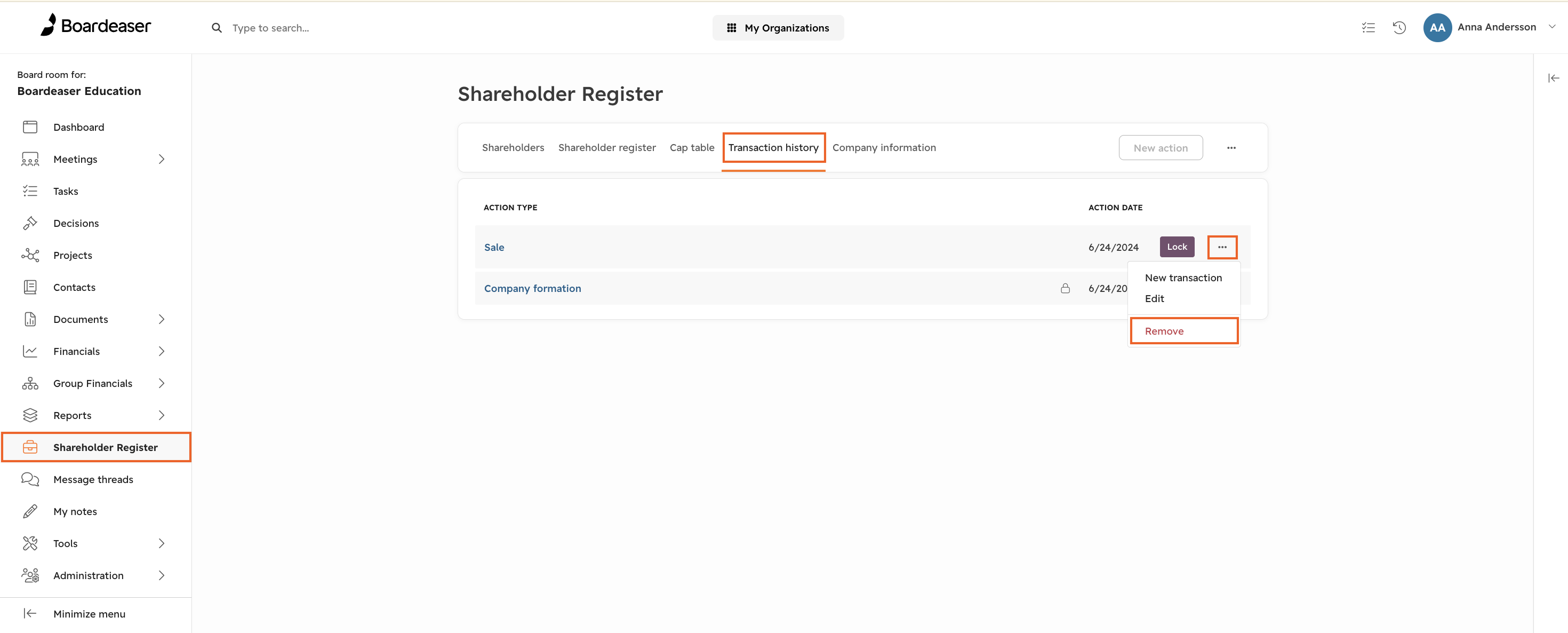Click the Lock button on Sale row
Viewport: 1568px width, 633px height.
point(1177,247)
